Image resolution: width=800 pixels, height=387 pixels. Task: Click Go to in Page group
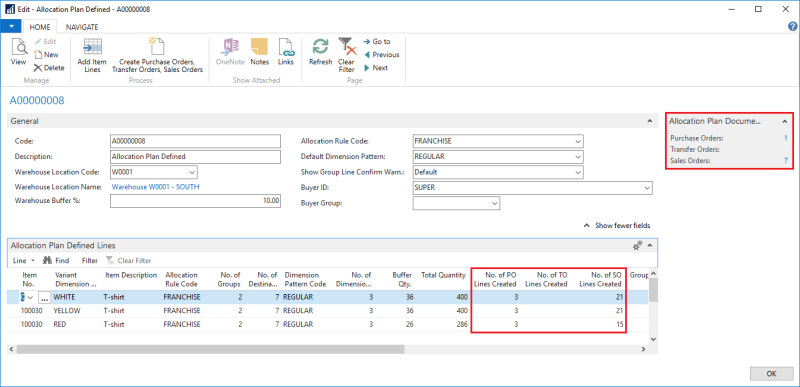pos(377,41)
